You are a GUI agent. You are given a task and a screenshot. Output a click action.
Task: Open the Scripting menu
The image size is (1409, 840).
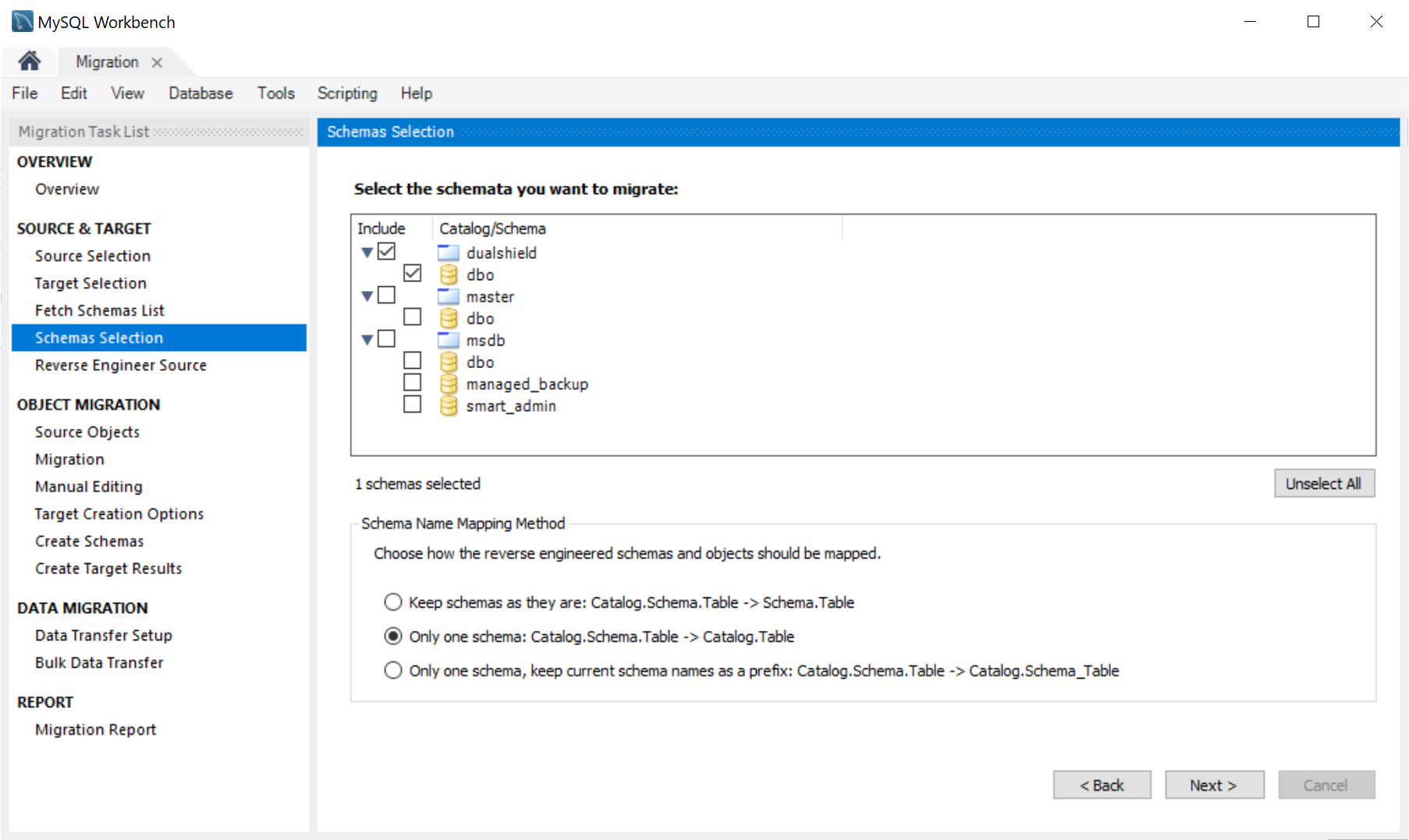(347, 94)
